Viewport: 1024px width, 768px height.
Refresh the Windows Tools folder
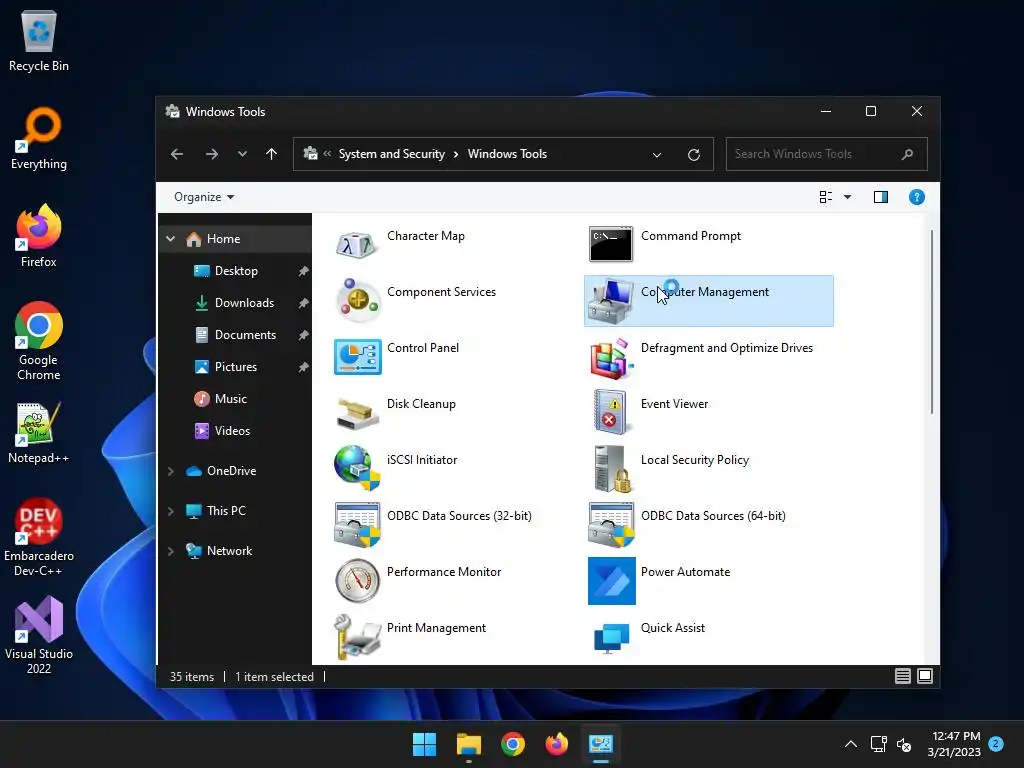(x=694, y=155)
